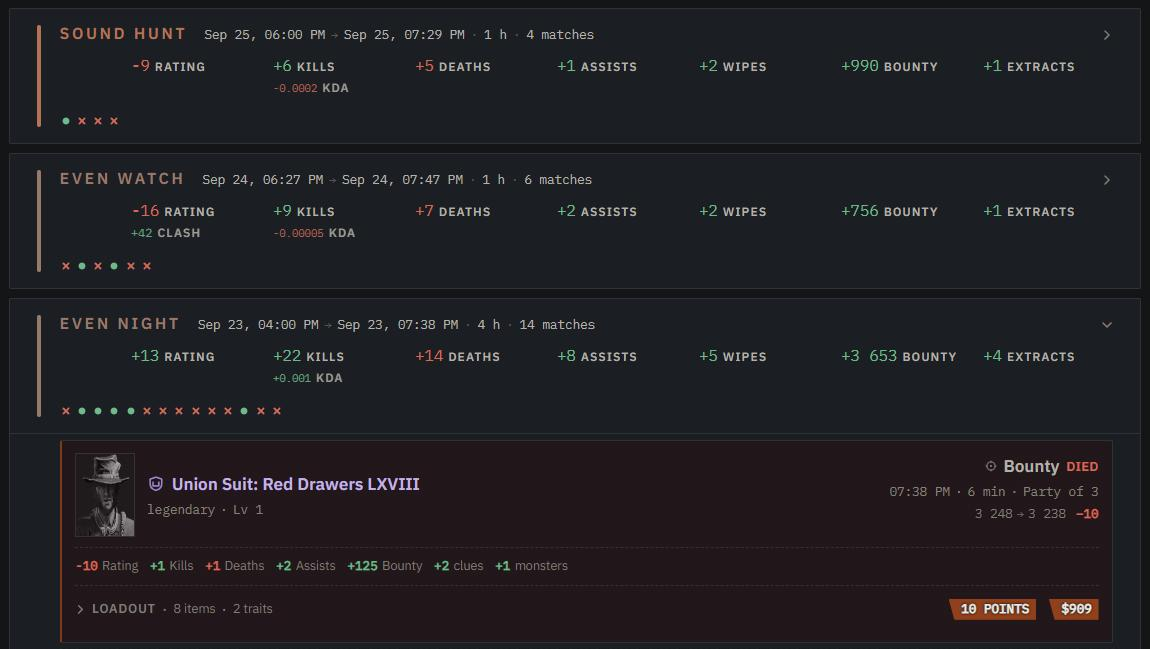Collapse the Even Night session chevron
The height and width of the screenshot is (649, 1150).
(x=1107, y=325)
